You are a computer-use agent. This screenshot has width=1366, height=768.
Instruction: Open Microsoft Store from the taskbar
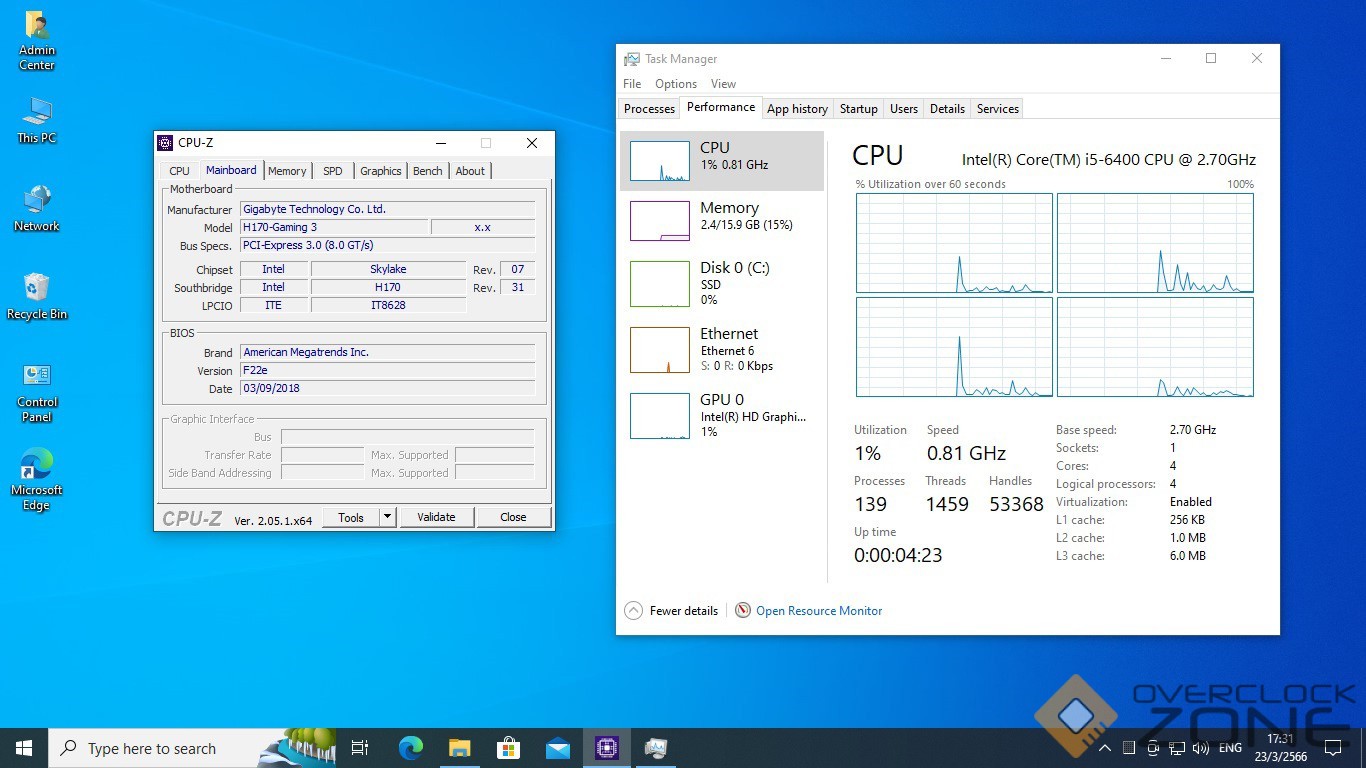(x=509, y=747)
